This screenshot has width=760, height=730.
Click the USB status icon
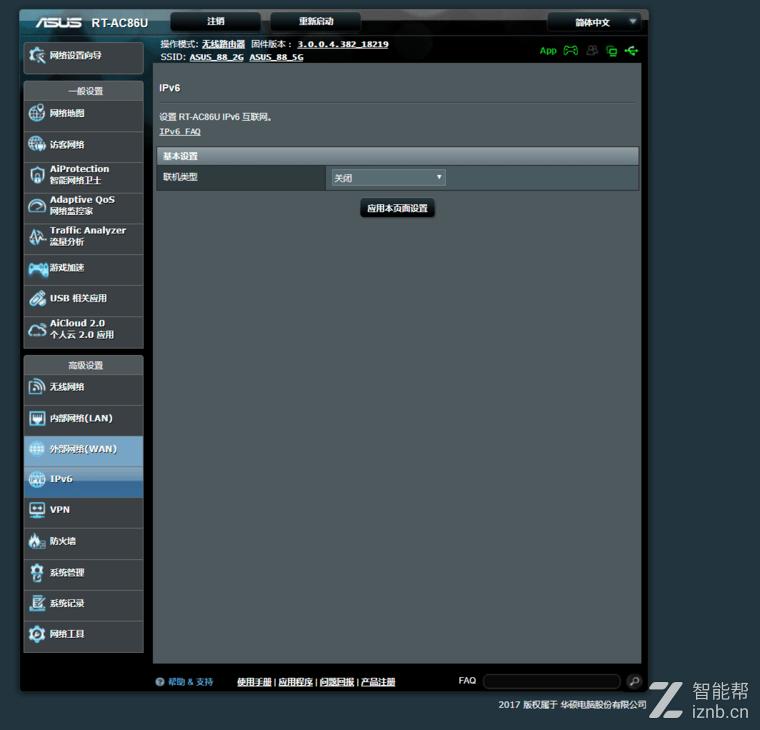point(631,50)
